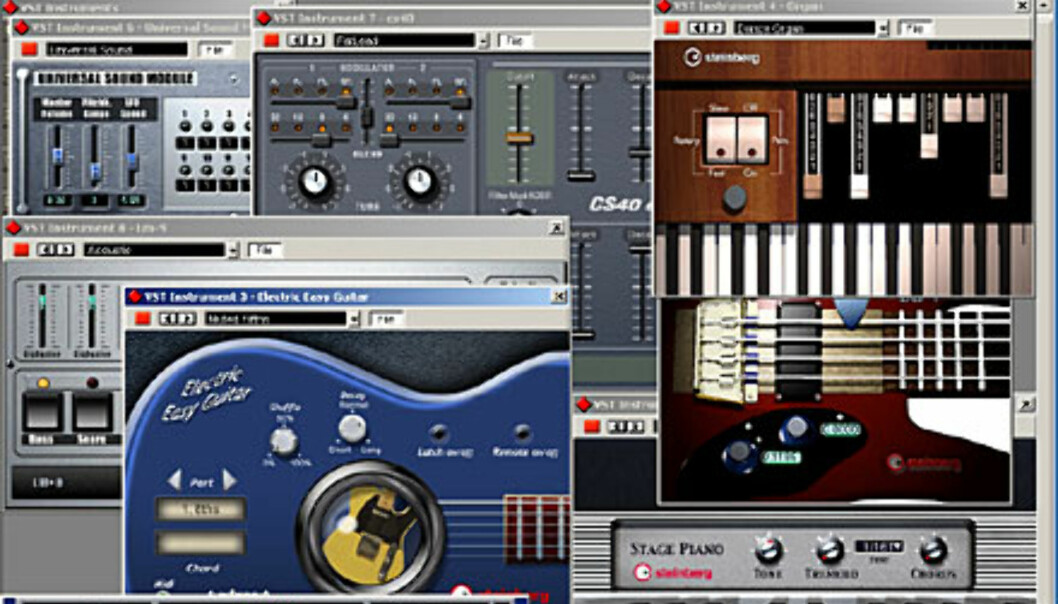Click the Cutoff slider handle on CS40

519,138
